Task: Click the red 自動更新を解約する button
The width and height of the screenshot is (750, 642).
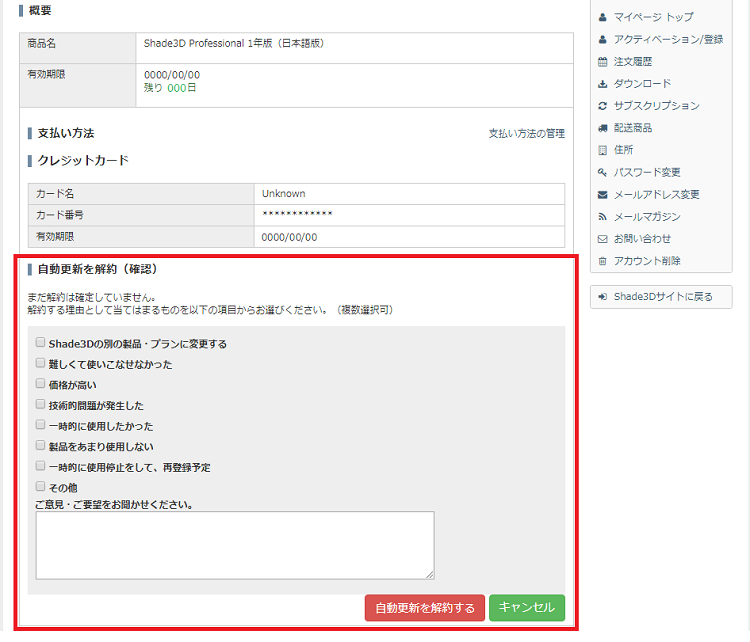Action: pos(425,608)
